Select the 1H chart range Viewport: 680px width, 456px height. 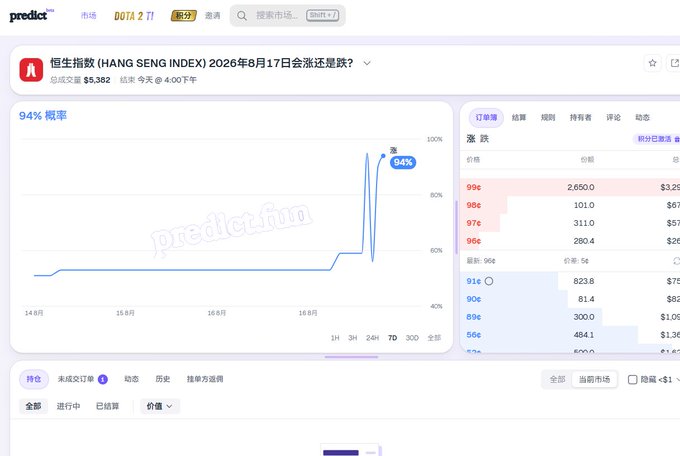[x=335, y=338]
